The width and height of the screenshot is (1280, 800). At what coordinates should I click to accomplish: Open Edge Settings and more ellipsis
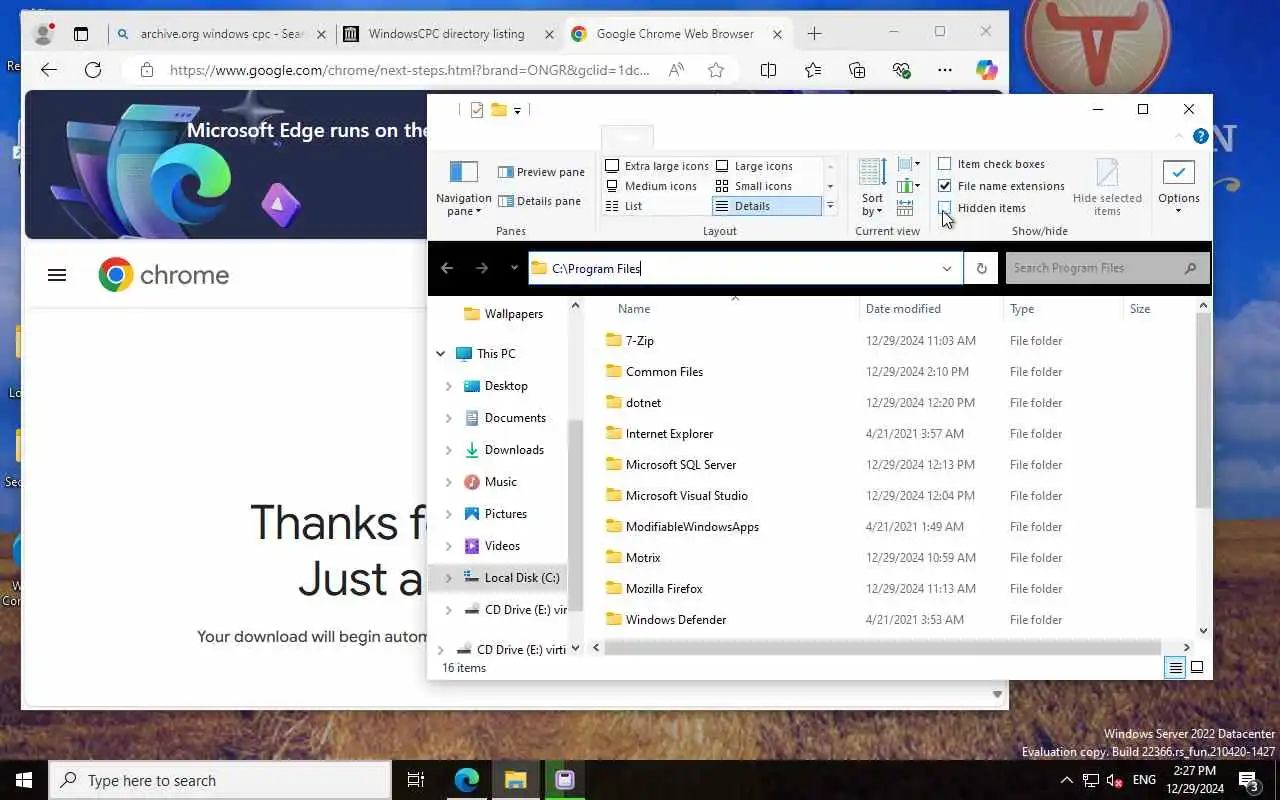click(x=945, y=70)
